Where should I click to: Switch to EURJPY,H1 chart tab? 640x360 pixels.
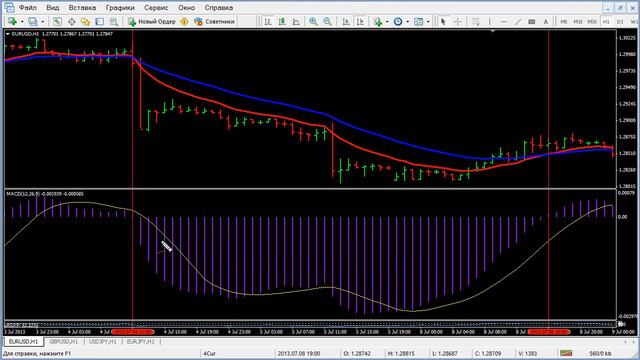pyautogui.click(x=140, y=342)
